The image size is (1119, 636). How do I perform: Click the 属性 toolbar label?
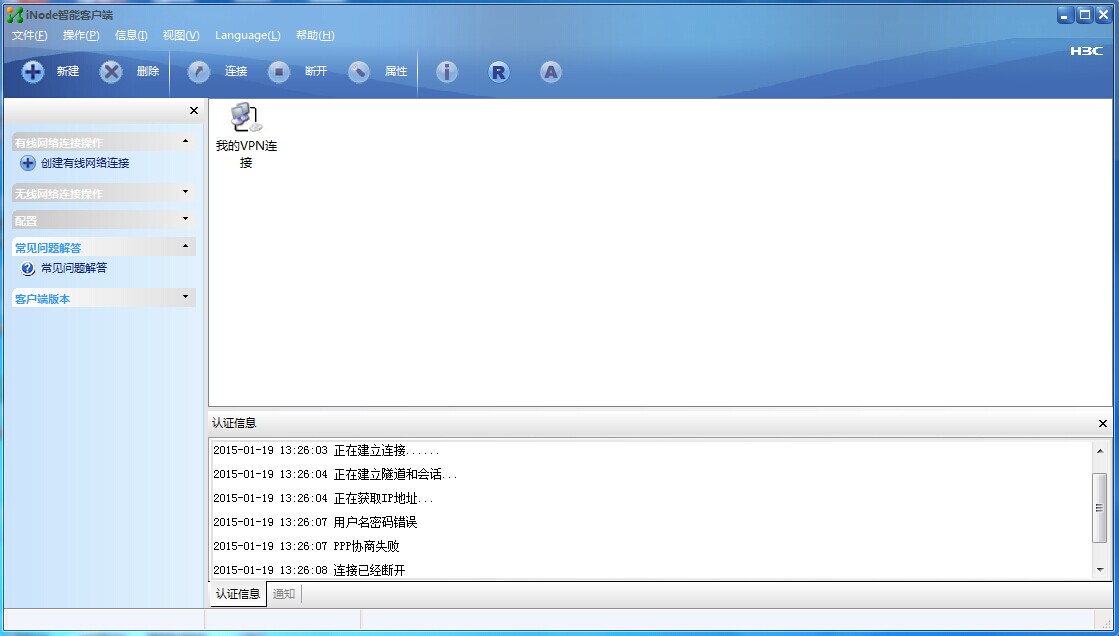coord(396,71)
